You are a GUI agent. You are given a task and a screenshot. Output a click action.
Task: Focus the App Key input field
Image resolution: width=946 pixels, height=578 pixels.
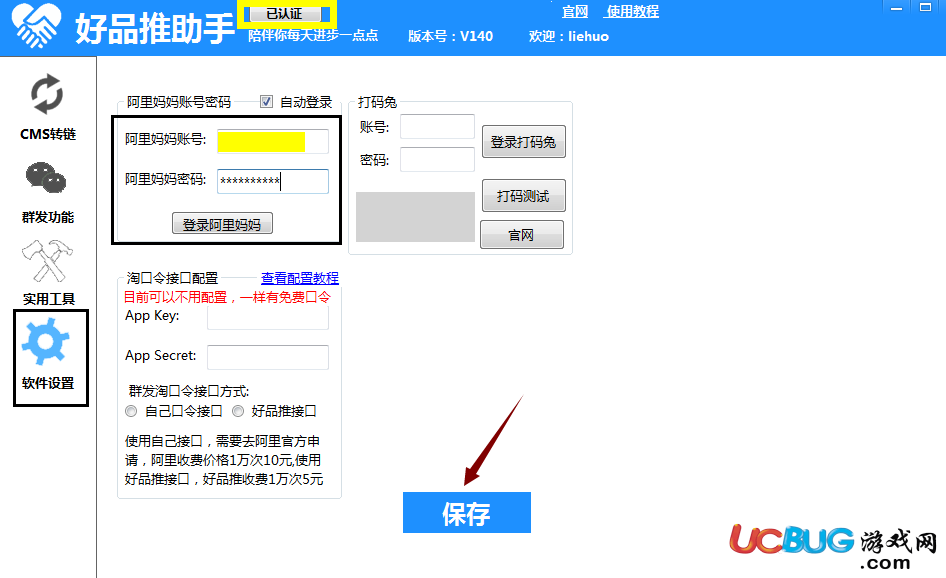pyautogui.click(x=268, y=317)
